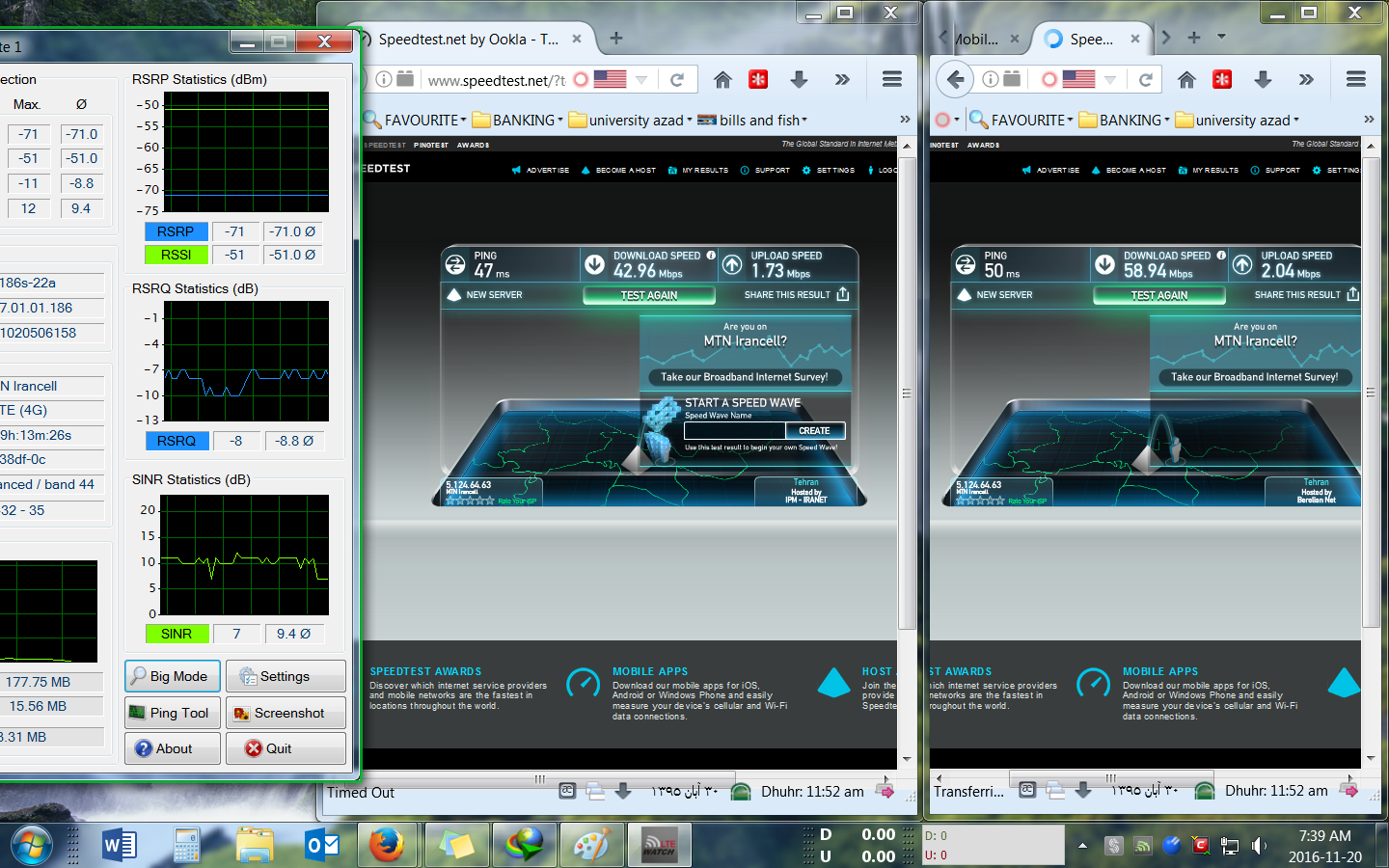Image resolution: width=1389 pixels, height=868 pixels.
Task: Open Ping Tool in LTE monitor
Action: [x=173, y=713]
